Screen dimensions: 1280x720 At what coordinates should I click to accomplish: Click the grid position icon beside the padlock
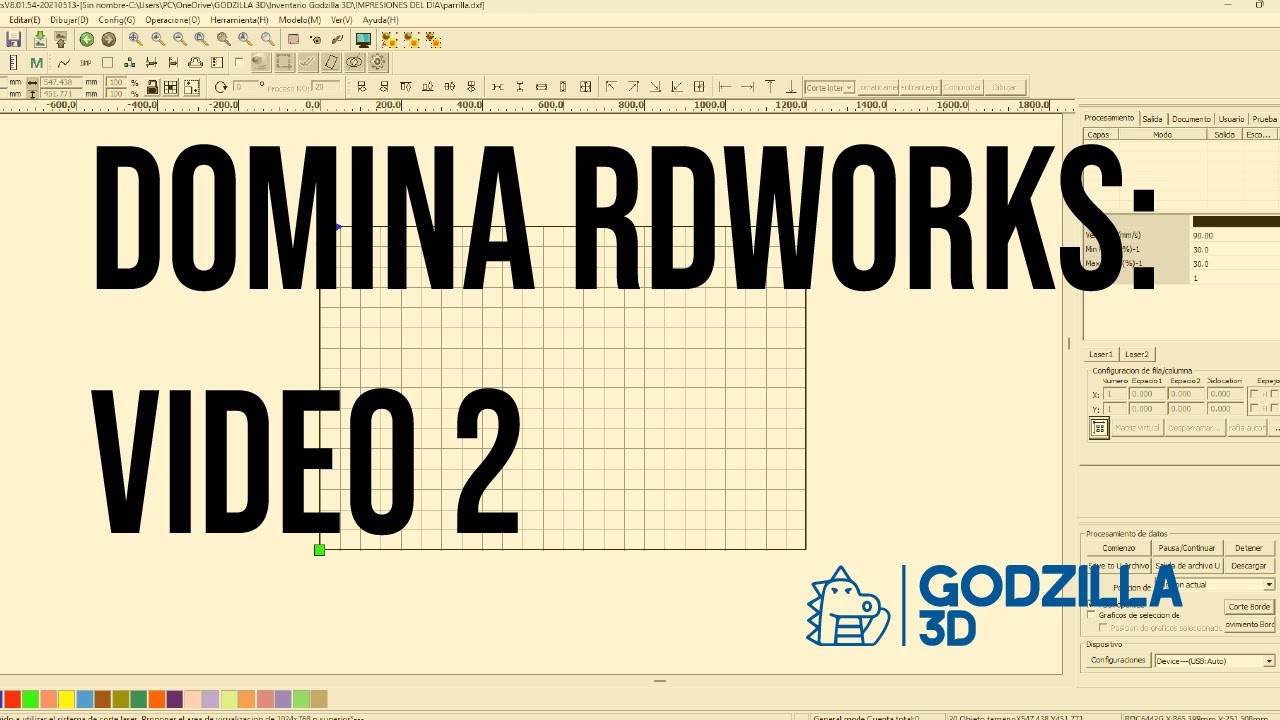coord(170,87)
